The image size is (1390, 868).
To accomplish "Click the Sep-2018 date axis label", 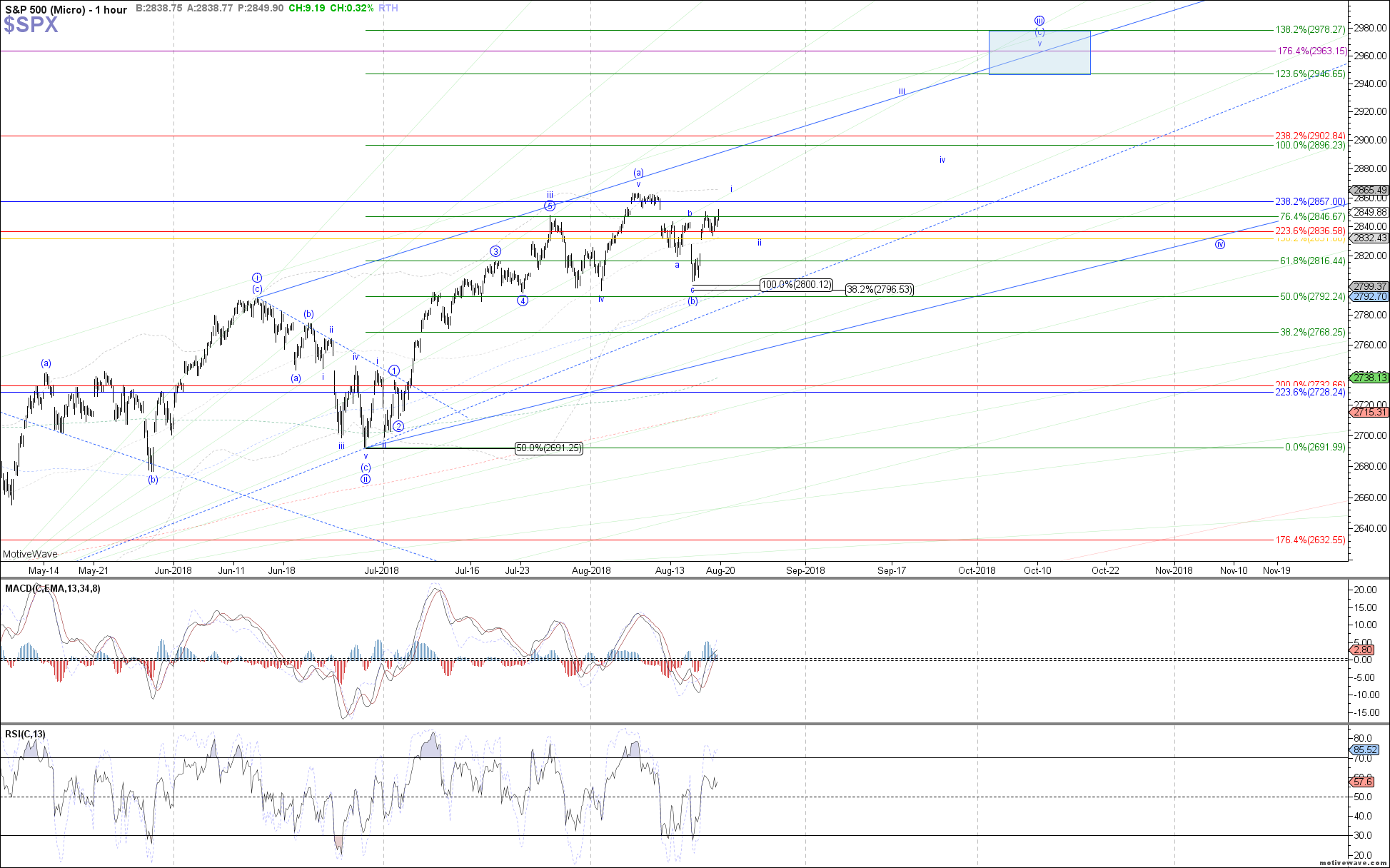I will (x=805, y=570).
